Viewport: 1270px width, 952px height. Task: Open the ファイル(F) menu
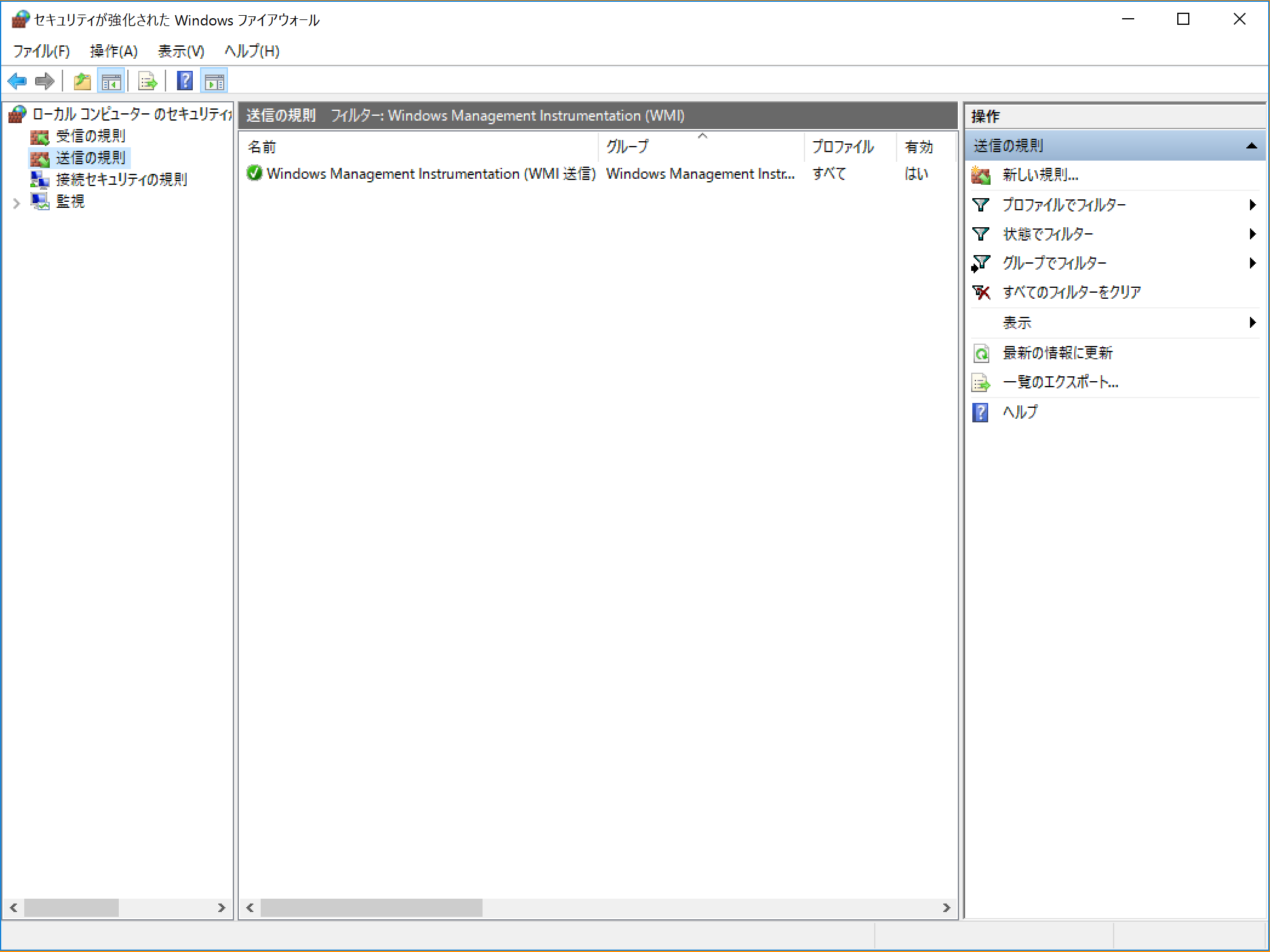pyautogui.click(x=41, y=51)
